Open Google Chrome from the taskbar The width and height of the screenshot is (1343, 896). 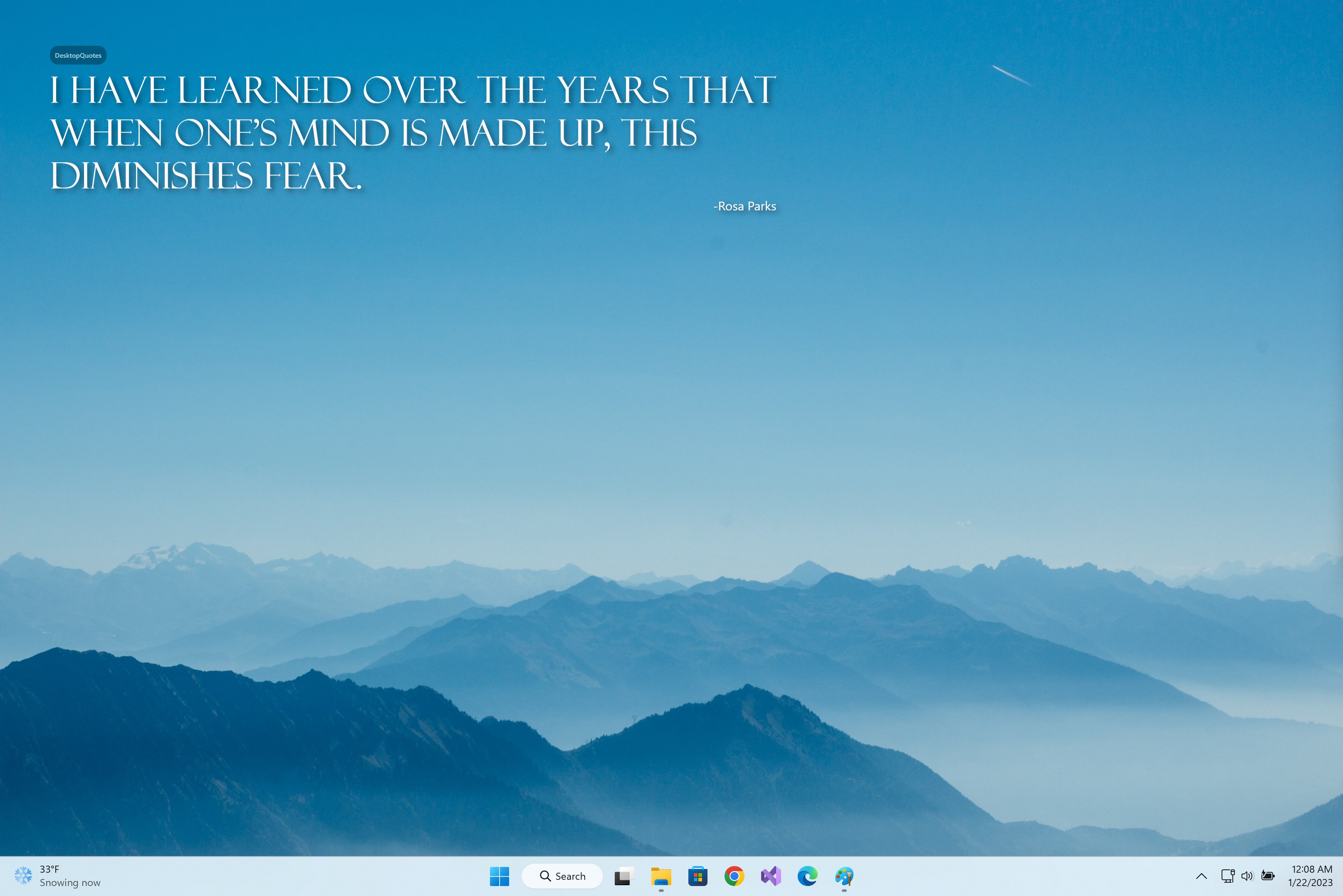[735, 876]
